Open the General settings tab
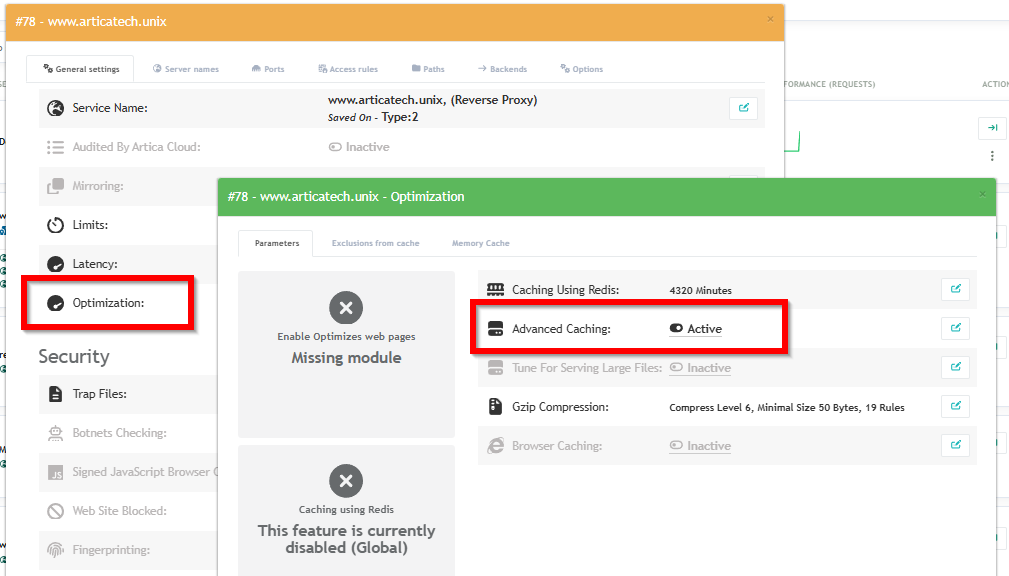The width and height of the screenshot is (1009, 576). coord(80,69)
